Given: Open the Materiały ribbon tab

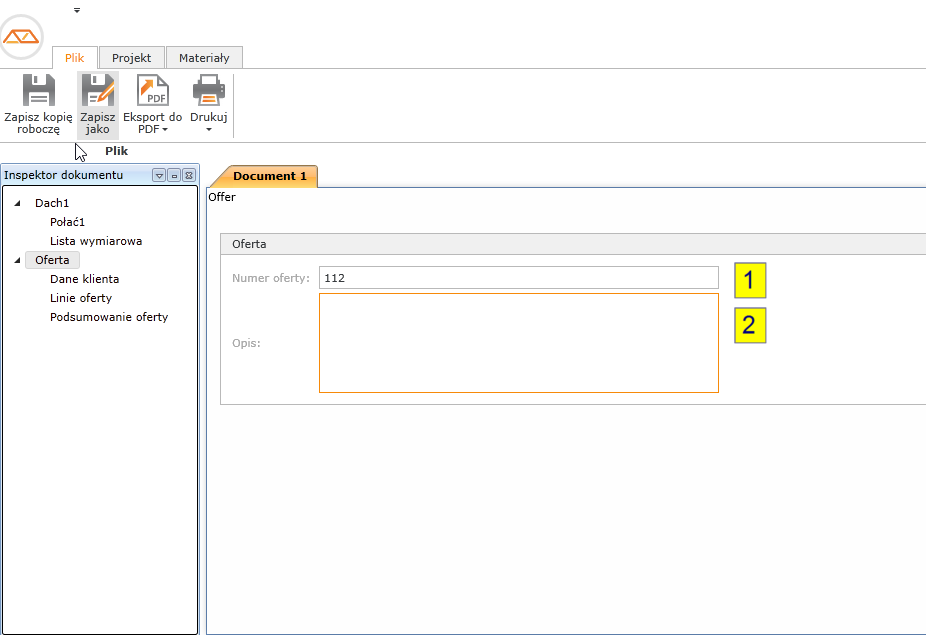Looking at the screenshot, I should (x=204, y=58).
